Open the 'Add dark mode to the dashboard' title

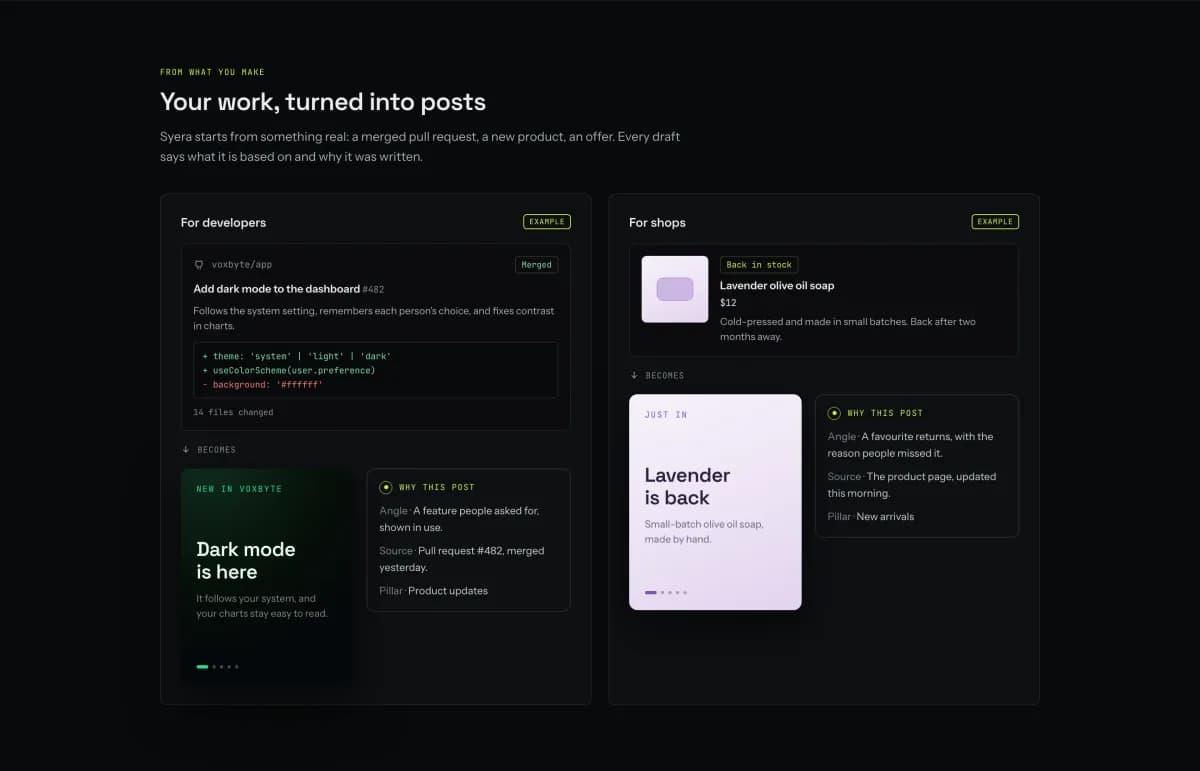(x=277, y=289)
